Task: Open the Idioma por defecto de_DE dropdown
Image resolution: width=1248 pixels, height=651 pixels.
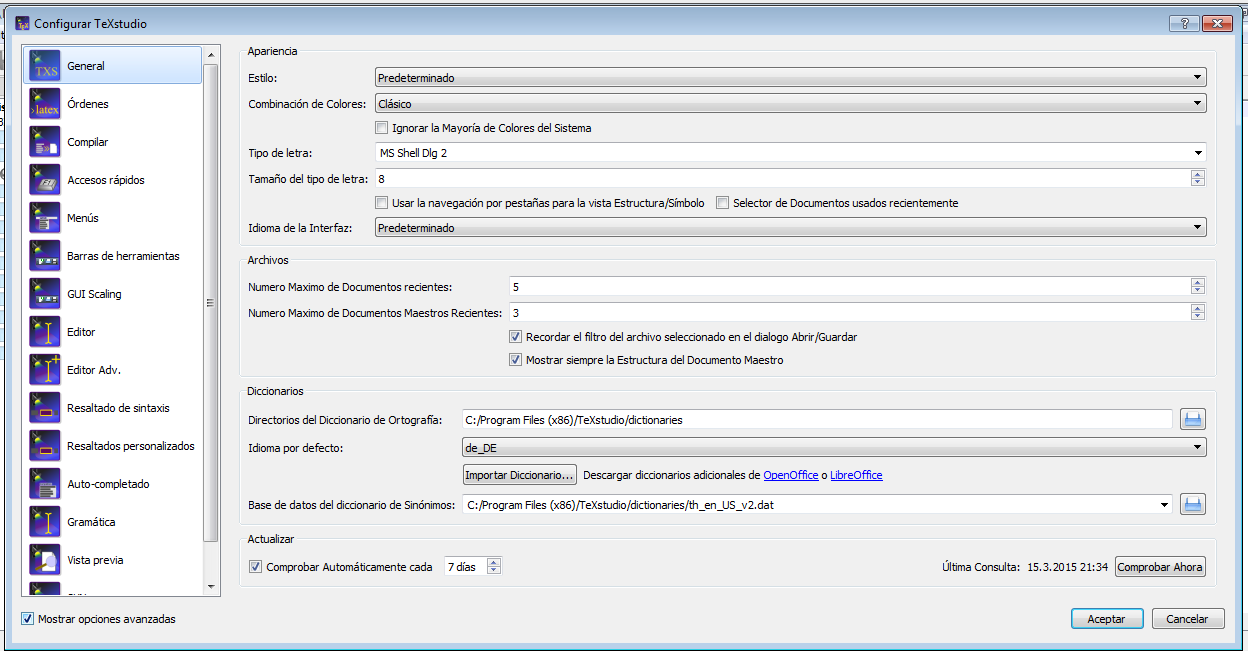Action: [x=834, y=448]
